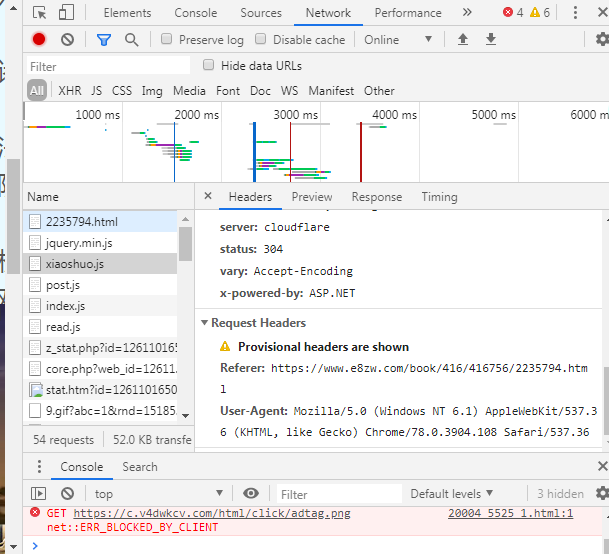Select the stat.htm request
609x554 pixels.
point(100,390)
